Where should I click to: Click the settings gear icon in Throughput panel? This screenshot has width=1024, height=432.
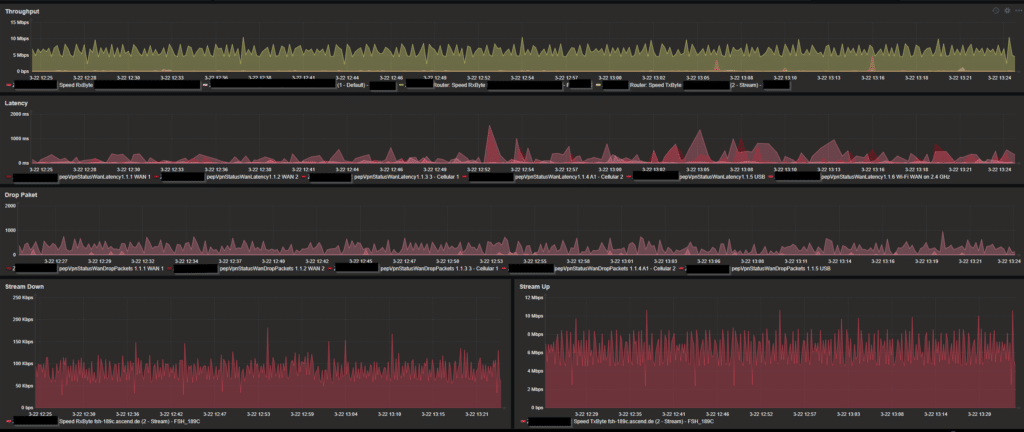(1007, 11)
